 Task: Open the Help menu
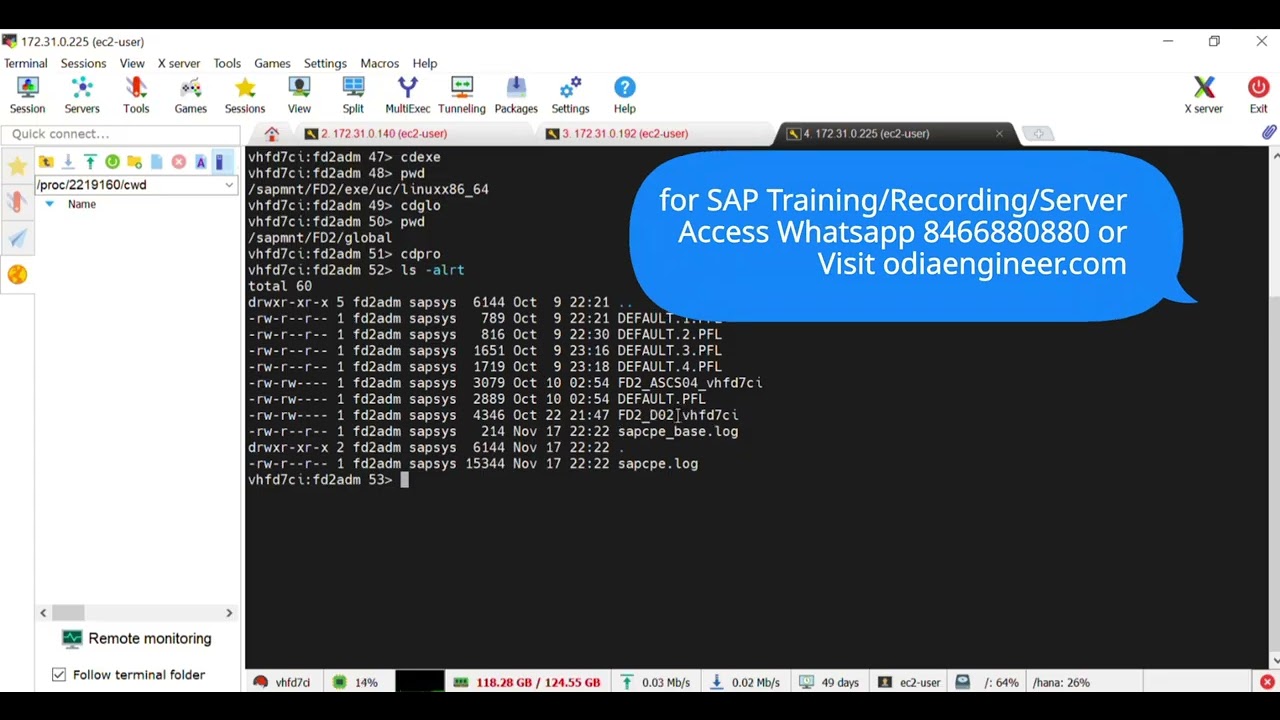coord(425,63)
